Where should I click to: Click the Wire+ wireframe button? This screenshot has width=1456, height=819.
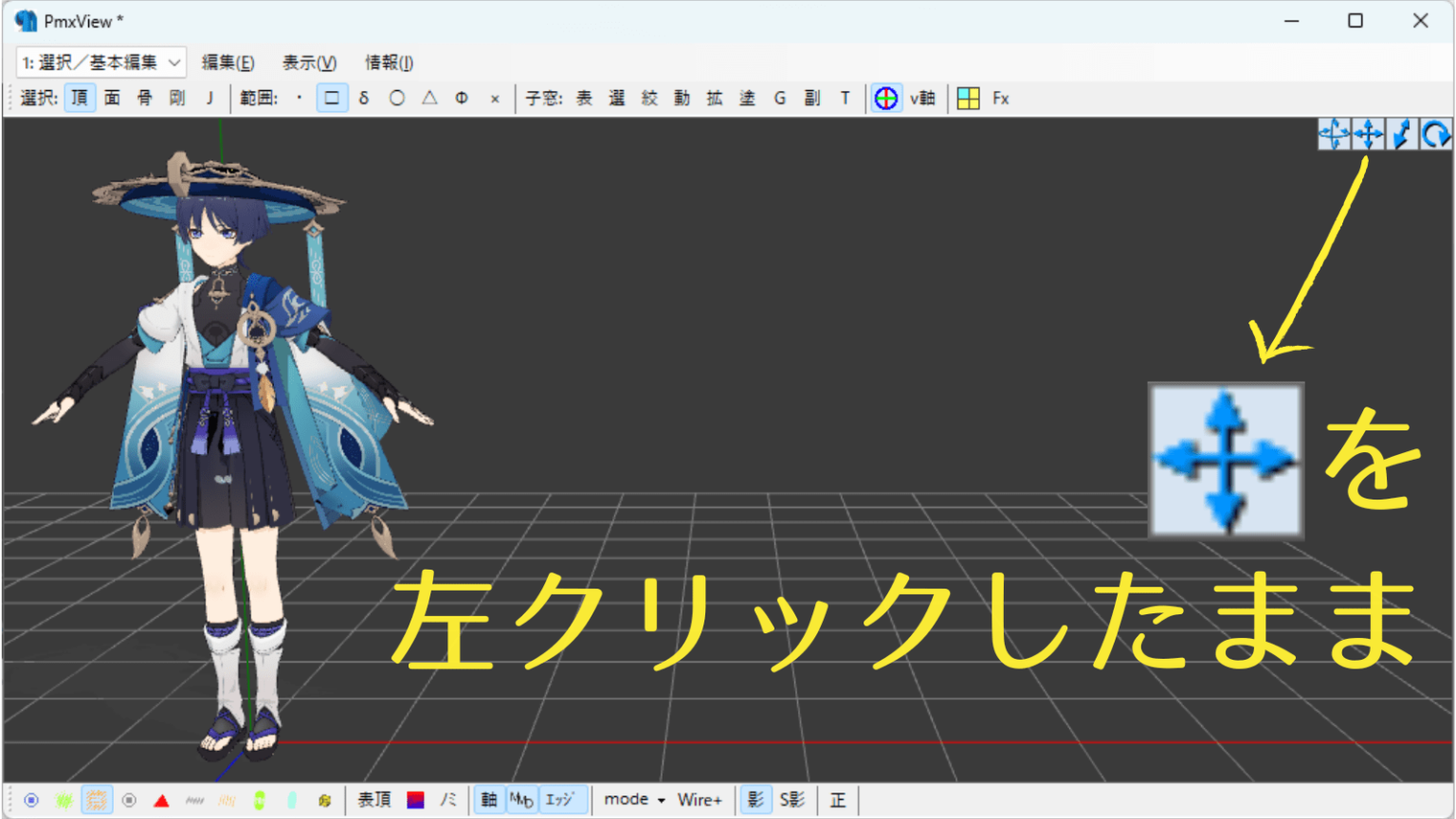(x=700, y=799)
